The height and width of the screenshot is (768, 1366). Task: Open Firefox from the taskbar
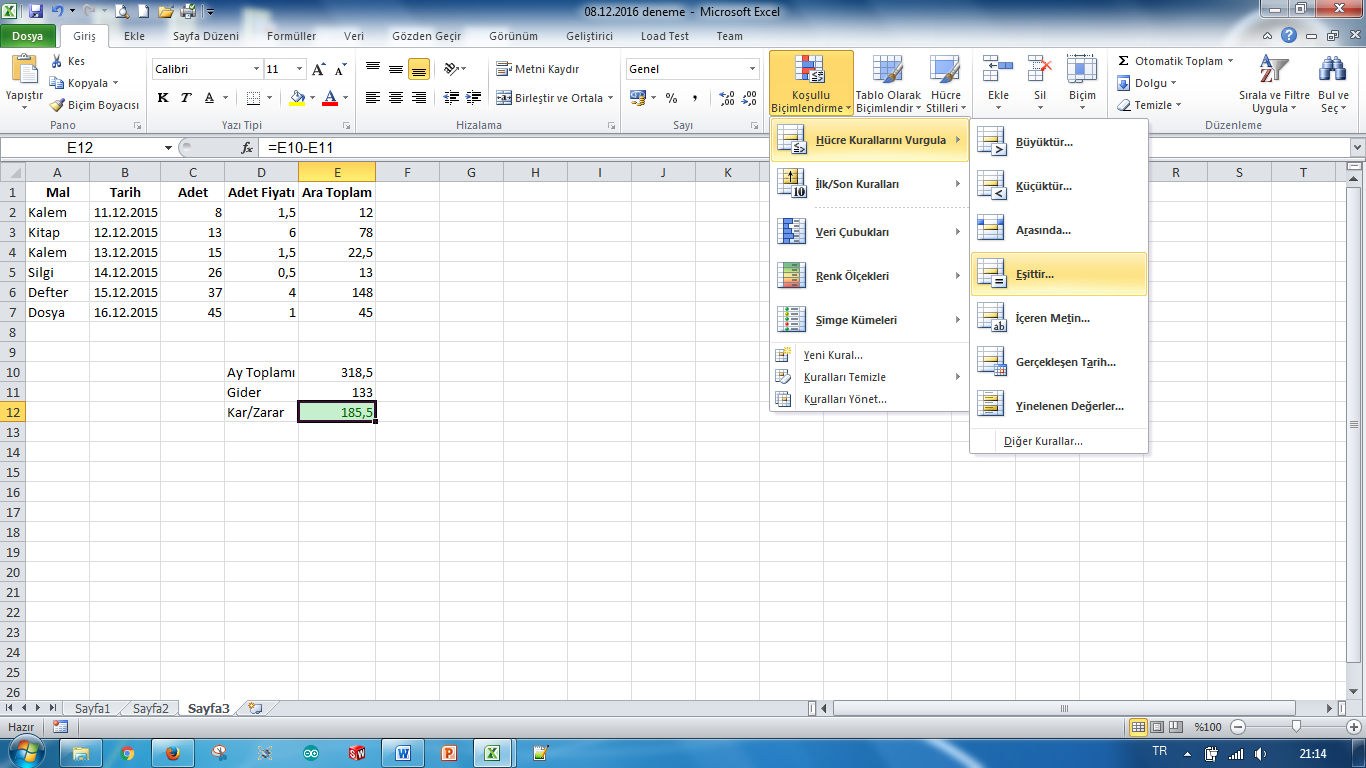click(173, 753)
